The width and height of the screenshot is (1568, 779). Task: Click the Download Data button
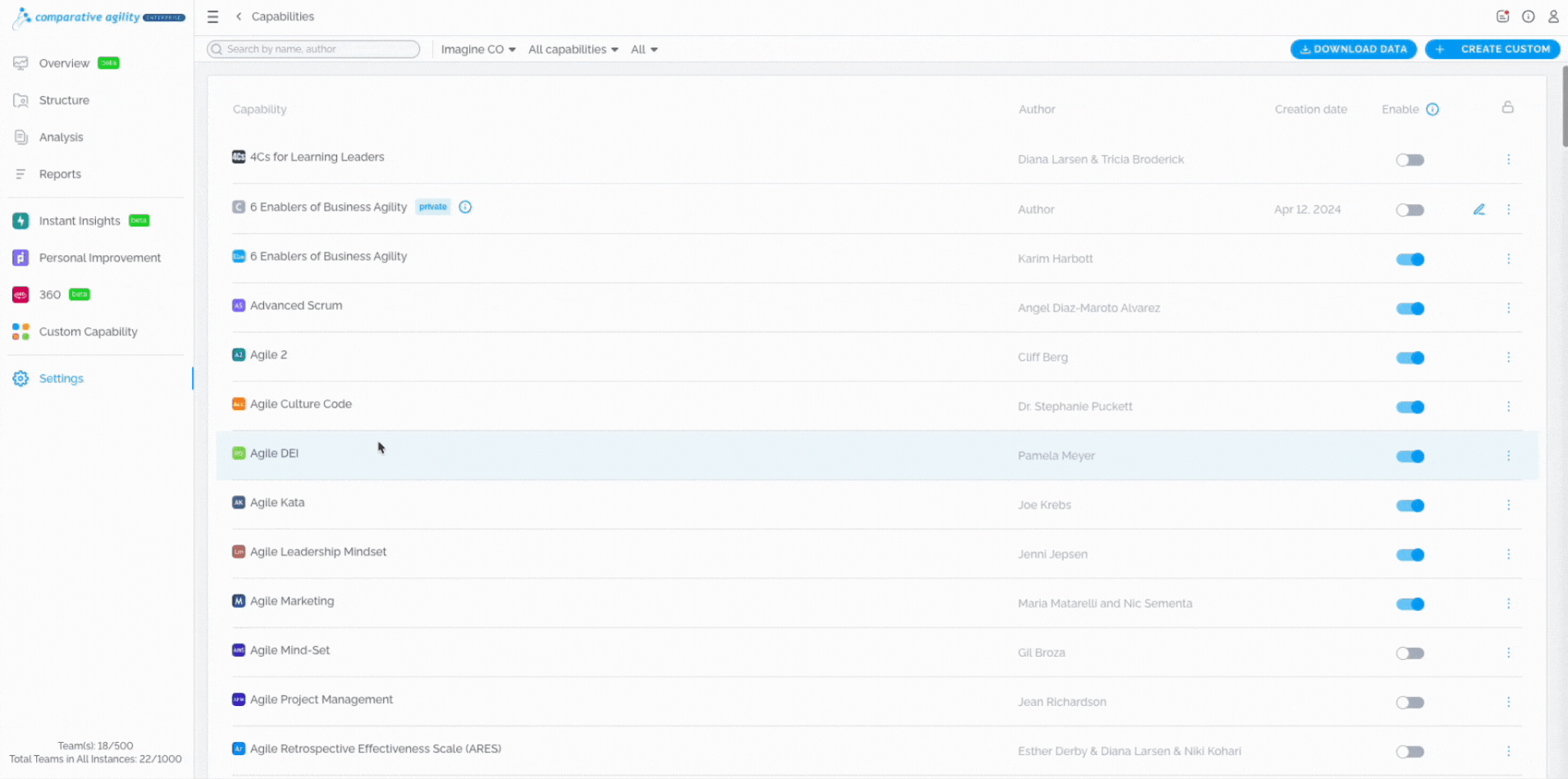pos(1353,49)
